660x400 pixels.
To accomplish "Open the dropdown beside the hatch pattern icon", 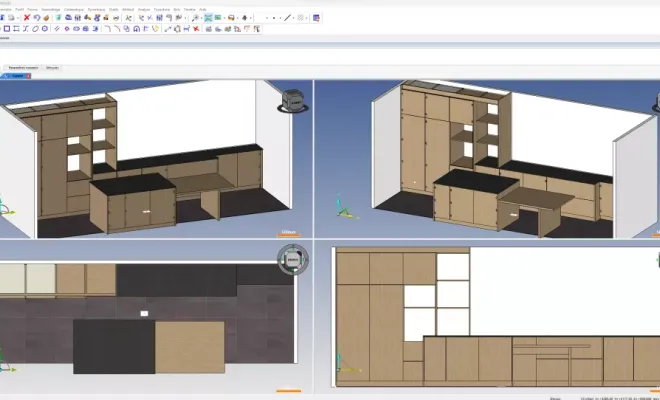I will [x=306, y=18].
